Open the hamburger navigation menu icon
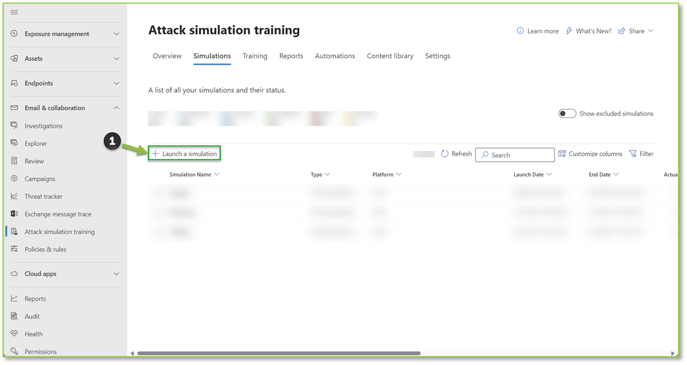The height and width of the screenshot is (365, 687). pyautogui.click(x=14, y=12)
